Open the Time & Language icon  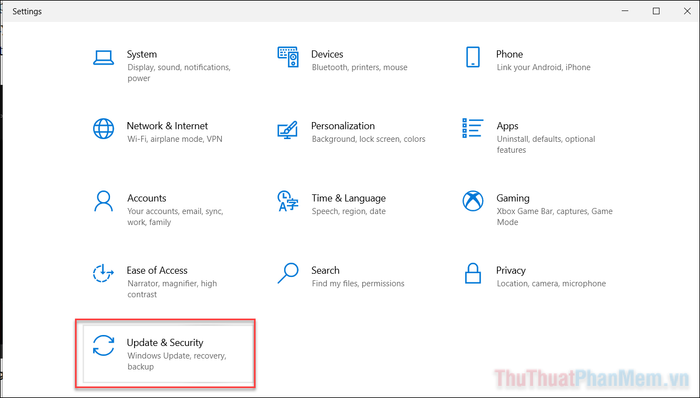[288, 201]
